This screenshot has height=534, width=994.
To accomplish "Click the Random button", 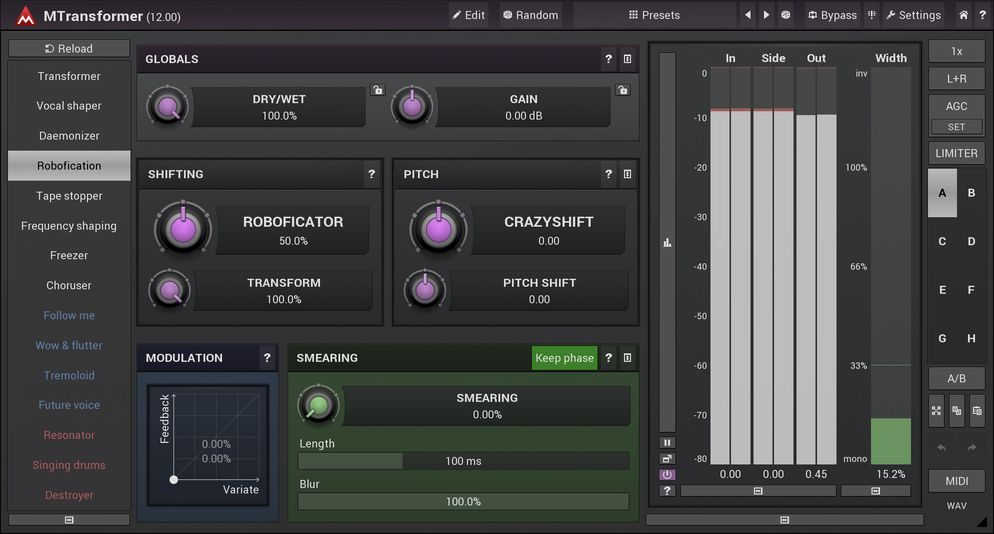I will 531,15.
